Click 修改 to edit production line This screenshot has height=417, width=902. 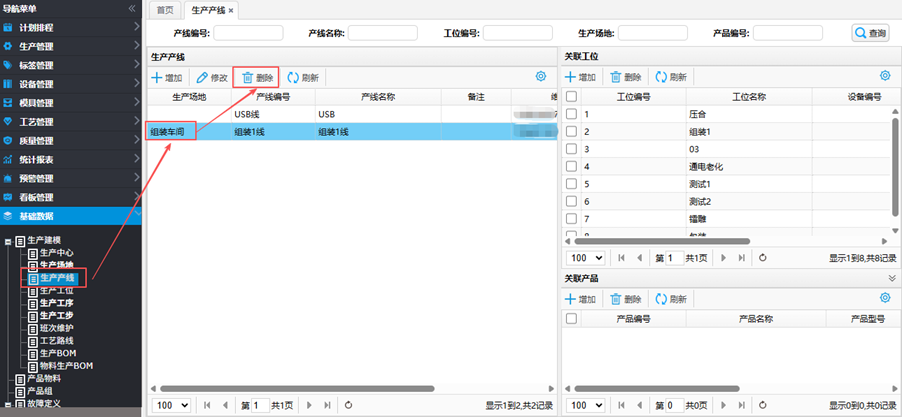pyautogui.click(x=212, y=78)
